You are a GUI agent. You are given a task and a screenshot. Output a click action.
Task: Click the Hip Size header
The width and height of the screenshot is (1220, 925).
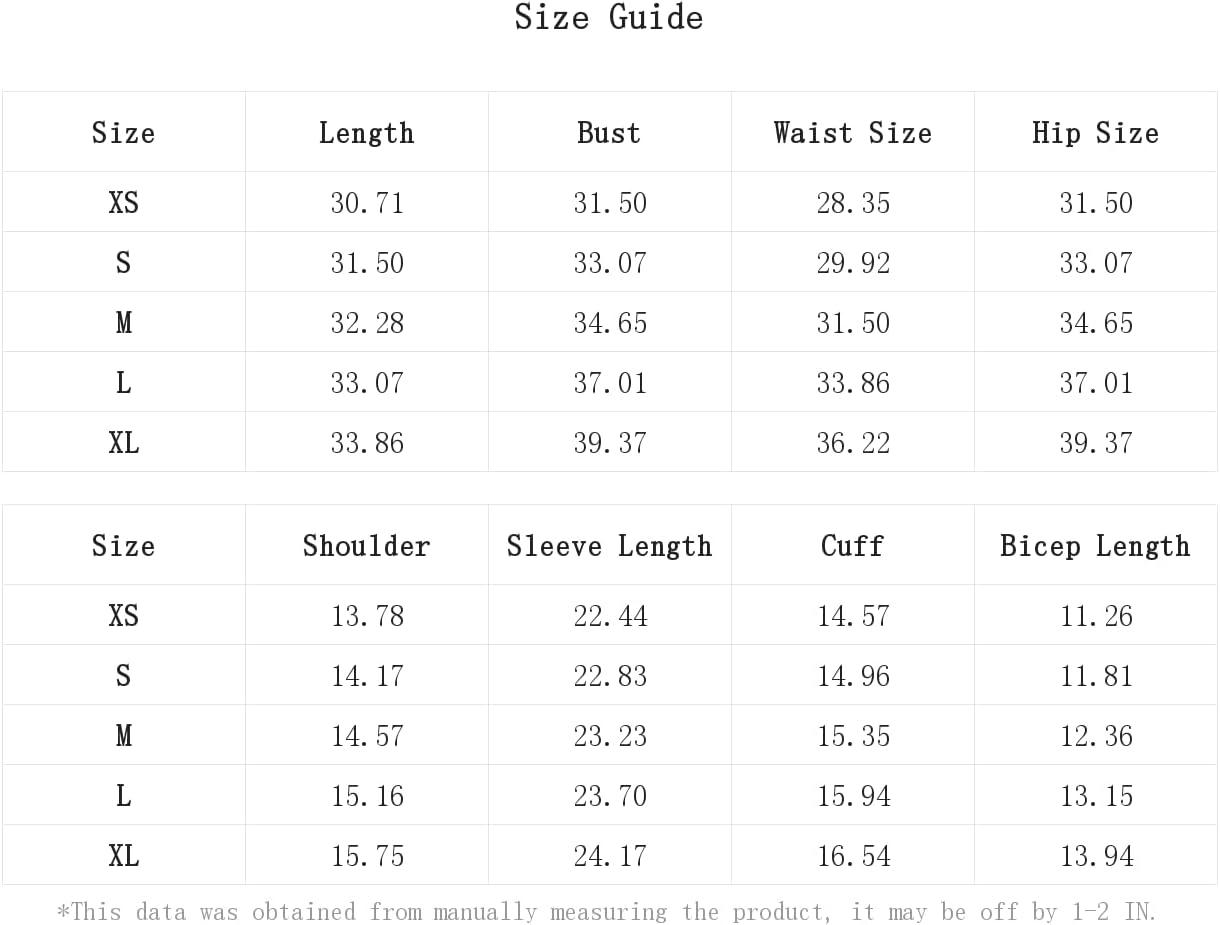[1095, 132]
